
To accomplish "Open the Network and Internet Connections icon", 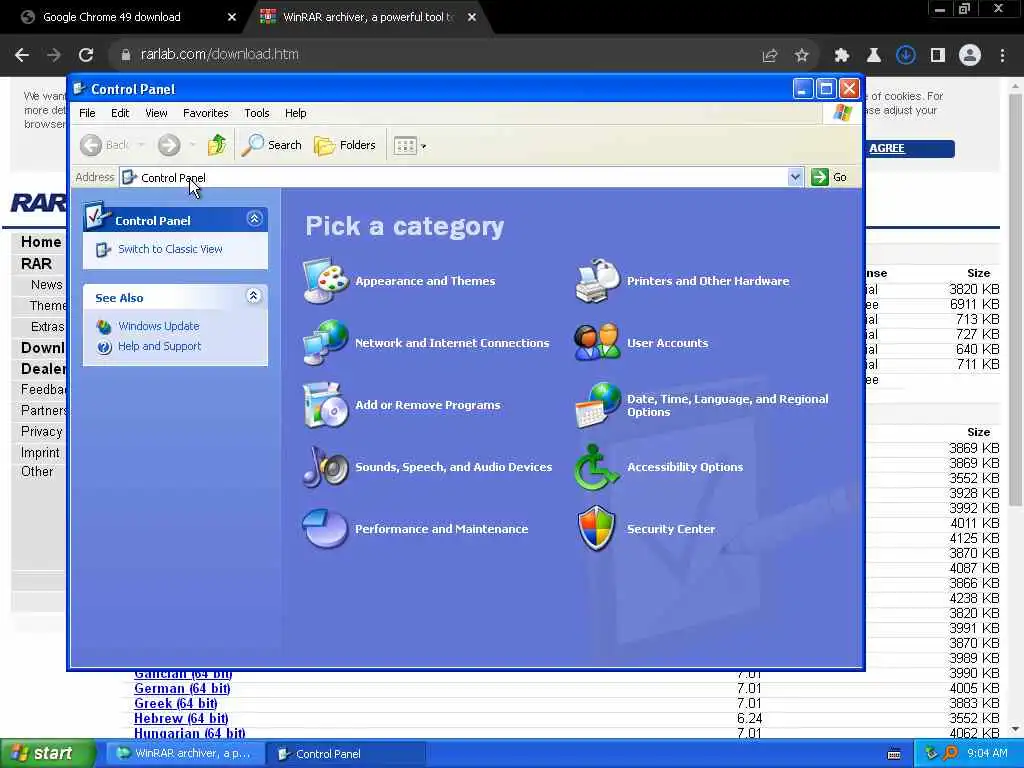I will (x=325, y=342).
